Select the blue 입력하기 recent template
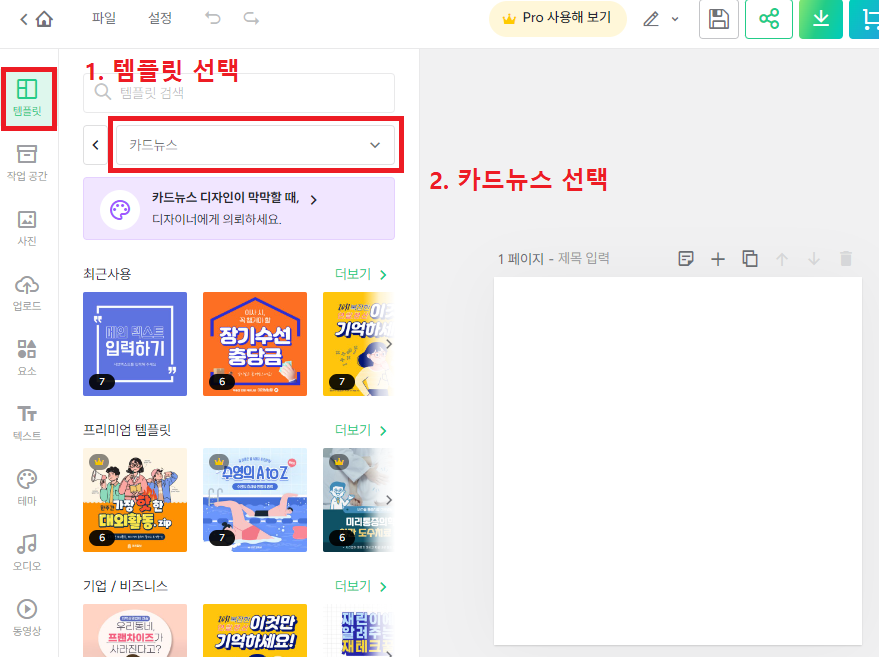The height and width of the screenshot is (657, 879). [135, 344]
